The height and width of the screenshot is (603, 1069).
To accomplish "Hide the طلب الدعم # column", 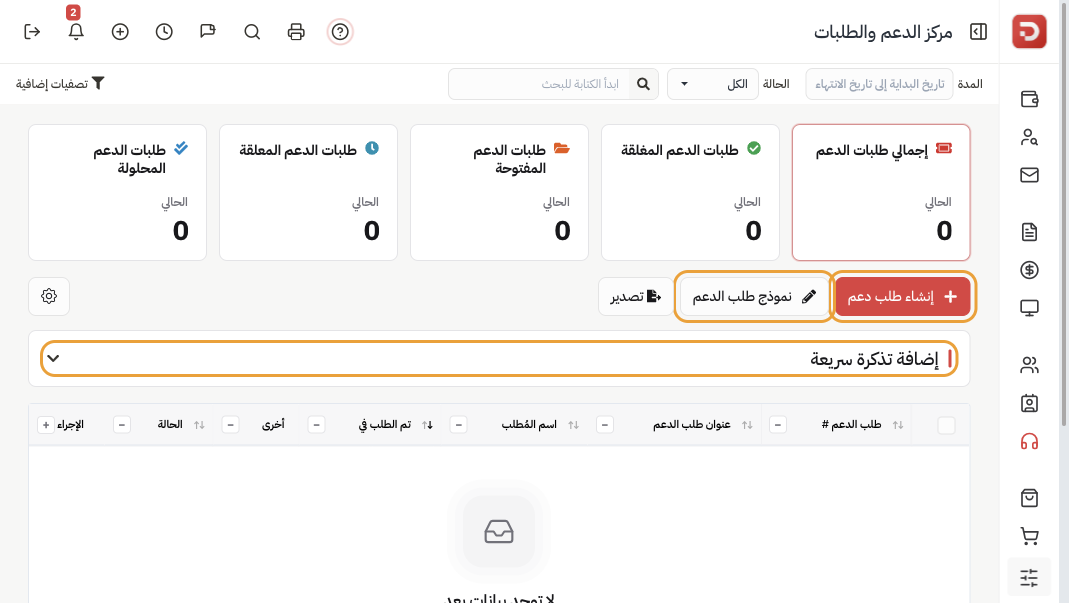I will click(777, 425).
